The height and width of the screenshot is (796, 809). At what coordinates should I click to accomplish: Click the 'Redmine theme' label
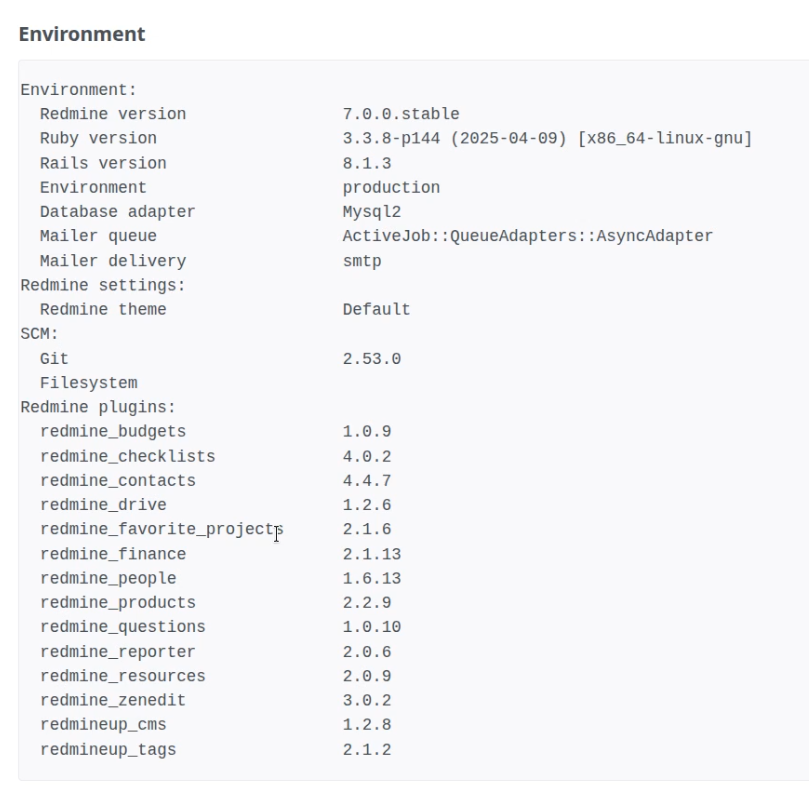click(x=103, y=310)
